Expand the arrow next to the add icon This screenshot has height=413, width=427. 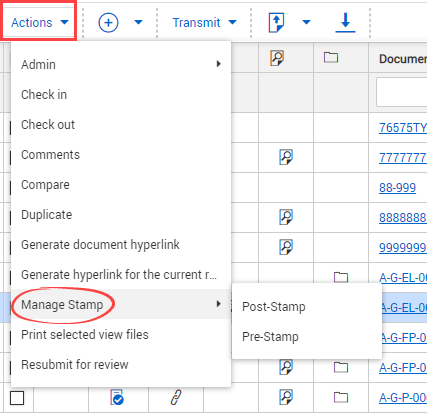click(x=138, y=22)
